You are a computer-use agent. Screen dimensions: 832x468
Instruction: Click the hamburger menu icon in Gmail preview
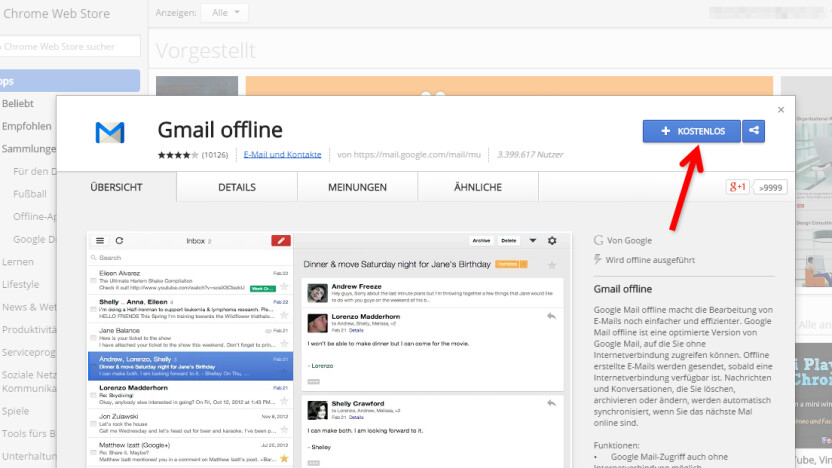tap(100, 240)
